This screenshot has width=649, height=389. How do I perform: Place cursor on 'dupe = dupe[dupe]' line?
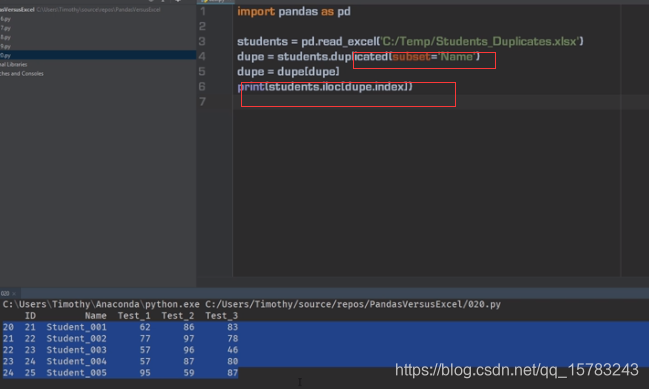pyautogui.click(x=288, y=72)
